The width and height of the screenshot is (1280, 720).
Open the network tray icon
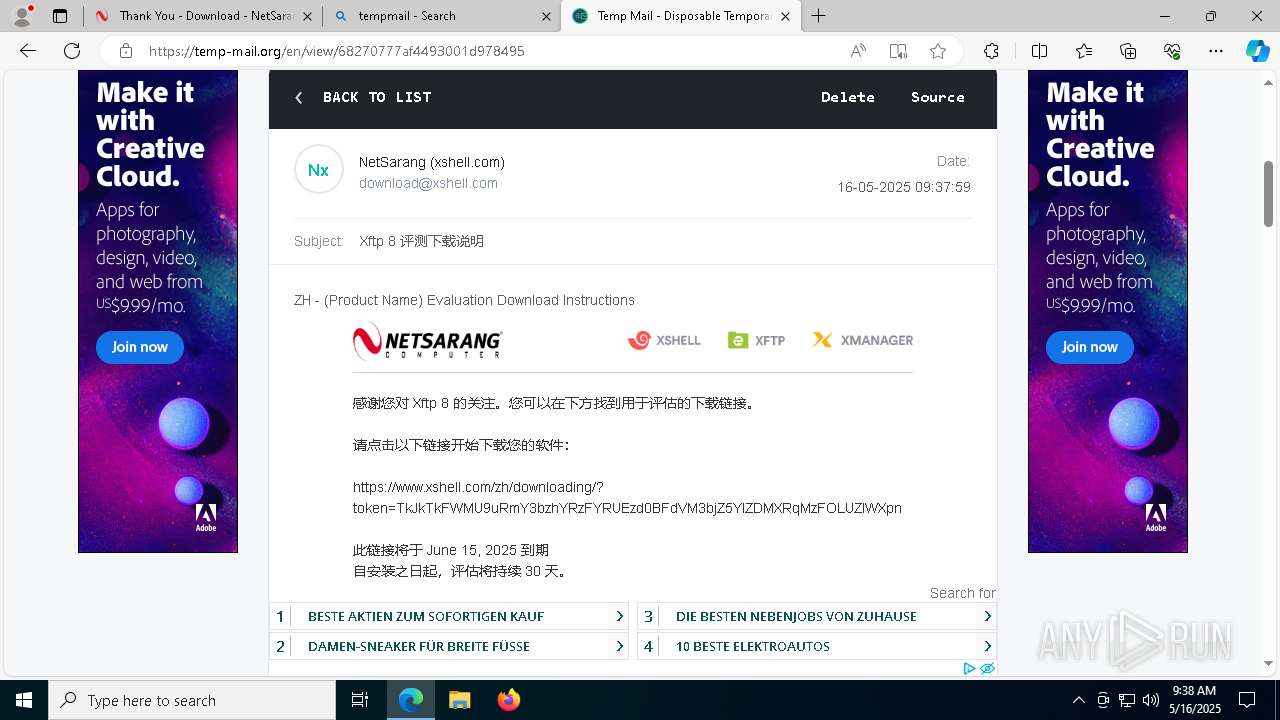tap(1127, 700)
